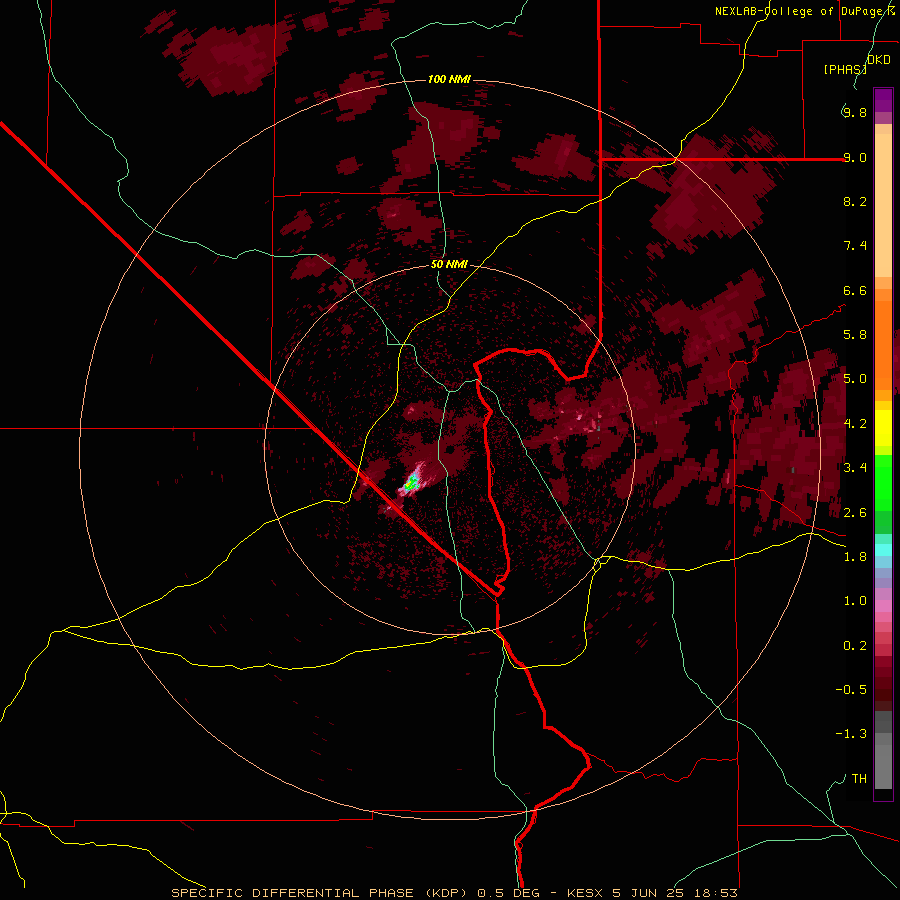Pick the cyan color bar segment
The image size is (900, 900).
pyautogui.click(x=883, y=550)
